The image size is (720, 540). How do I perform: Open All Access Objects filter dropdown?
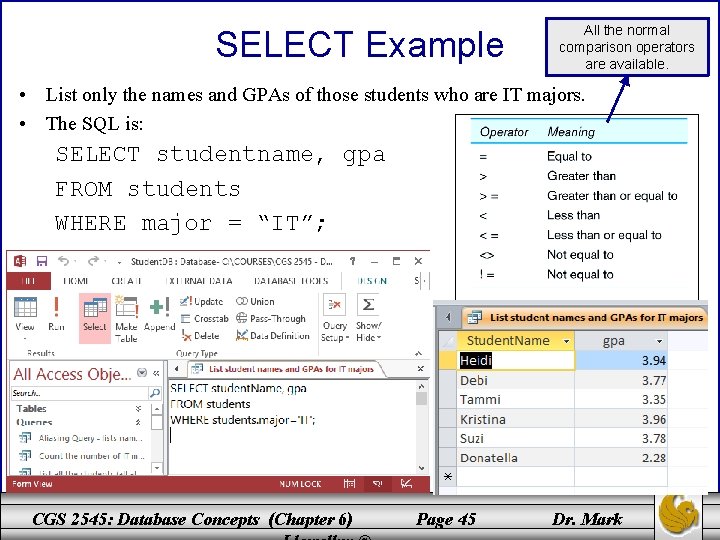(x=142, y=373)
